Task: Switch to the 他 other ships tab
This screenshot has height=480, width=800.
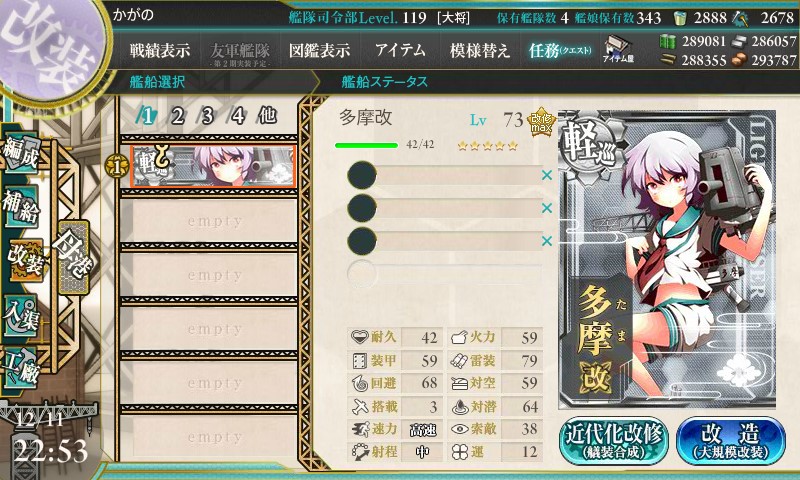Action: click(267, 116)
